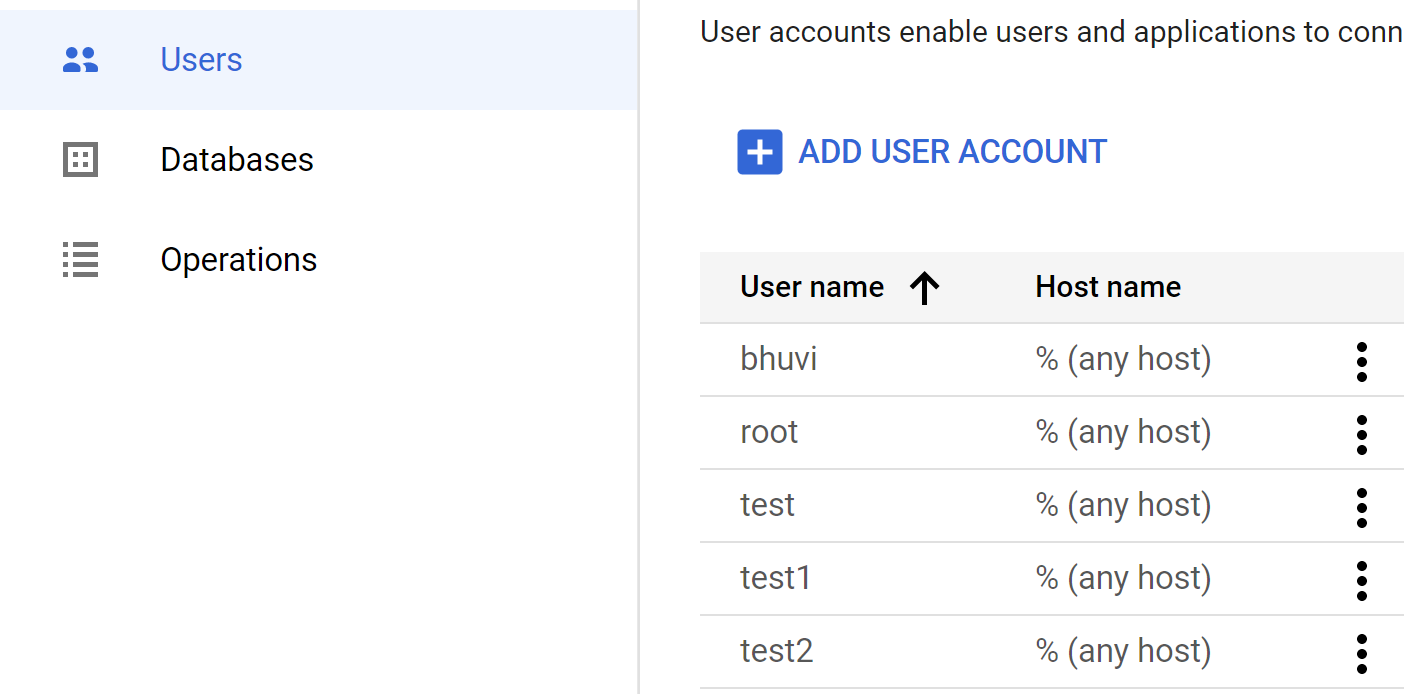Select the bhuvi user row name
The image size is (1404, 694).
pyautogui.click(x=778, y=359)
